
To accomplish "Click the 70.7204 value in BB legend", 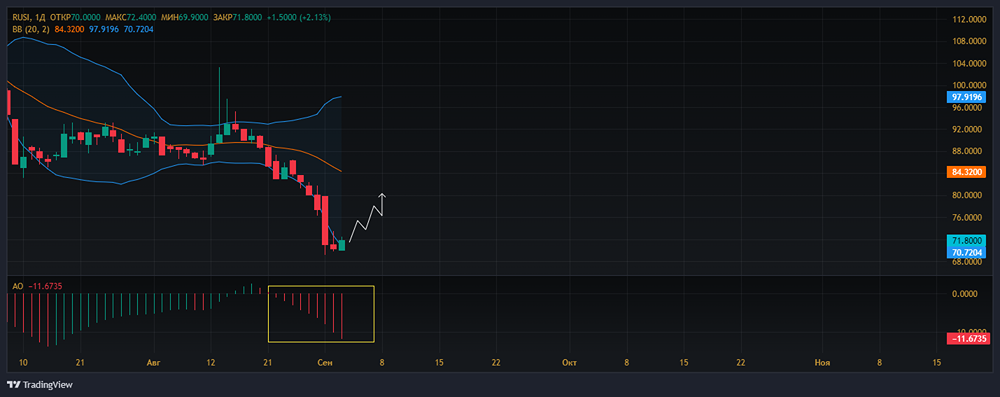I will coord(138,29).
